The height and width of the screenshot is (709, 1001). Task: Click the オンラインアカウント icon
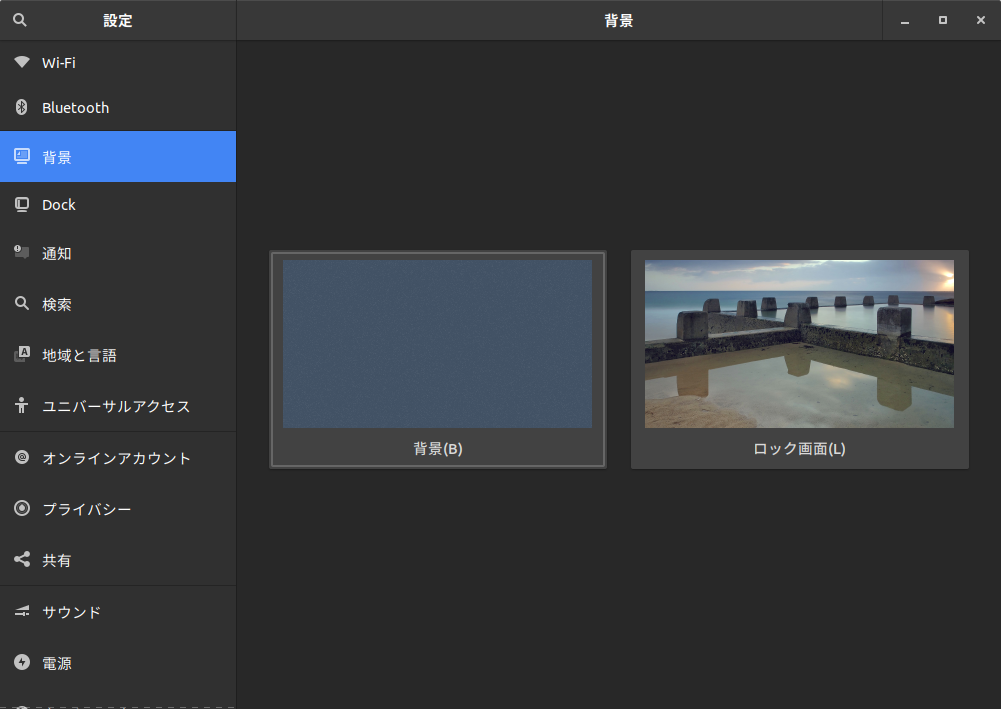22,457
